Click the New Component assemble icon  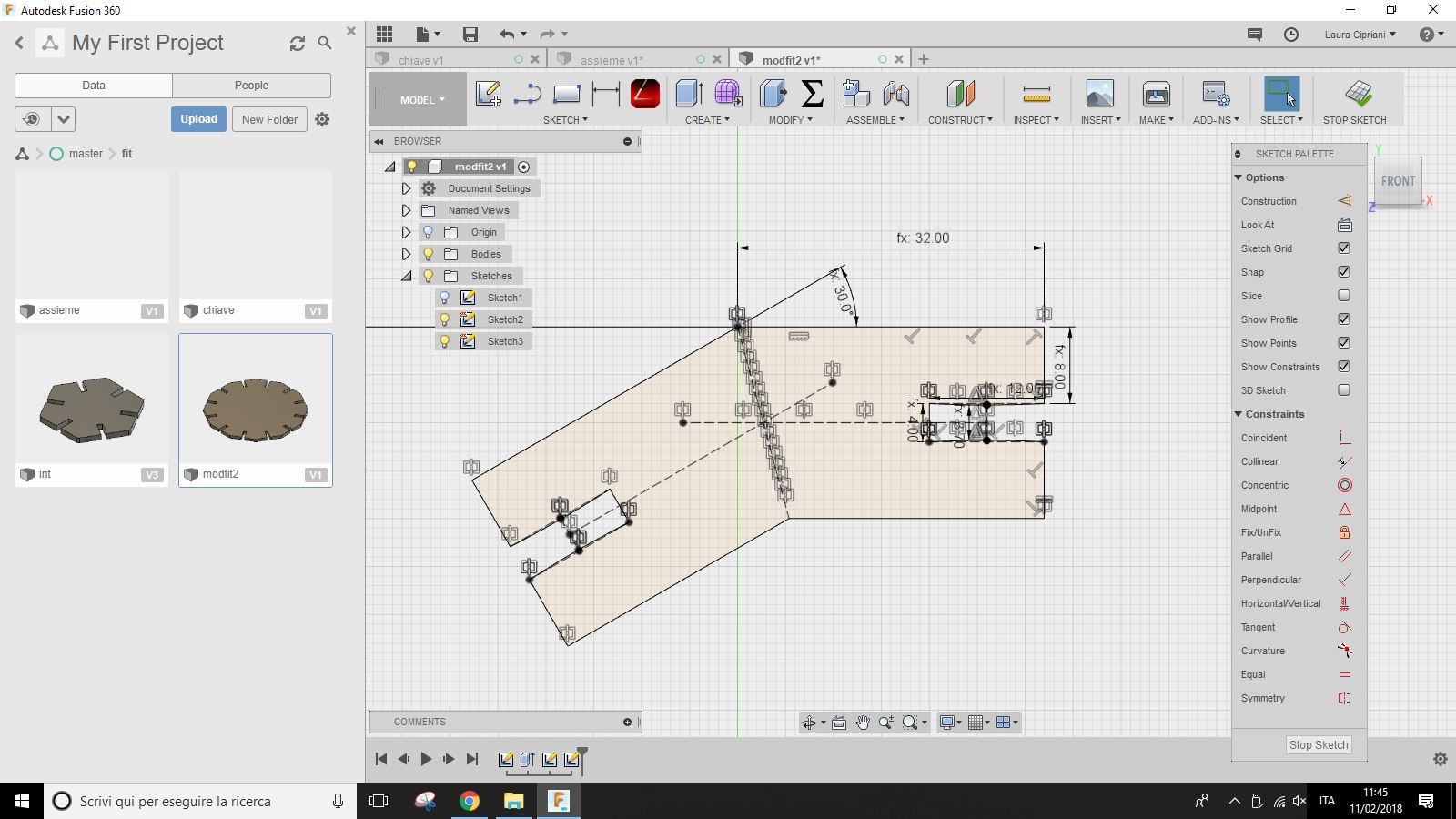856,94
